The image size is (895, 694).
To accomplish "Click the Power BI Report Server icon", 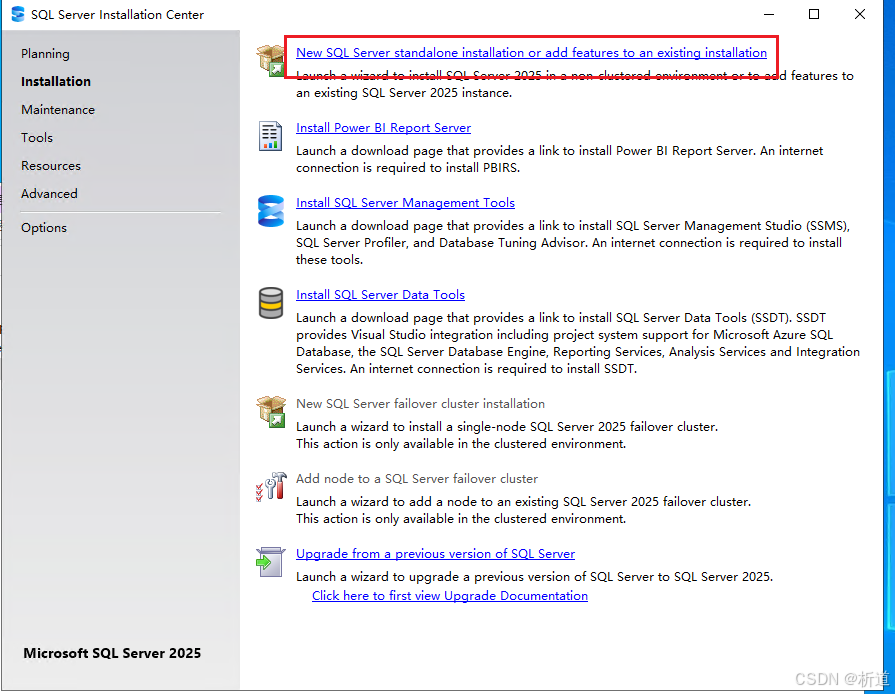I will tap(270, 136).
